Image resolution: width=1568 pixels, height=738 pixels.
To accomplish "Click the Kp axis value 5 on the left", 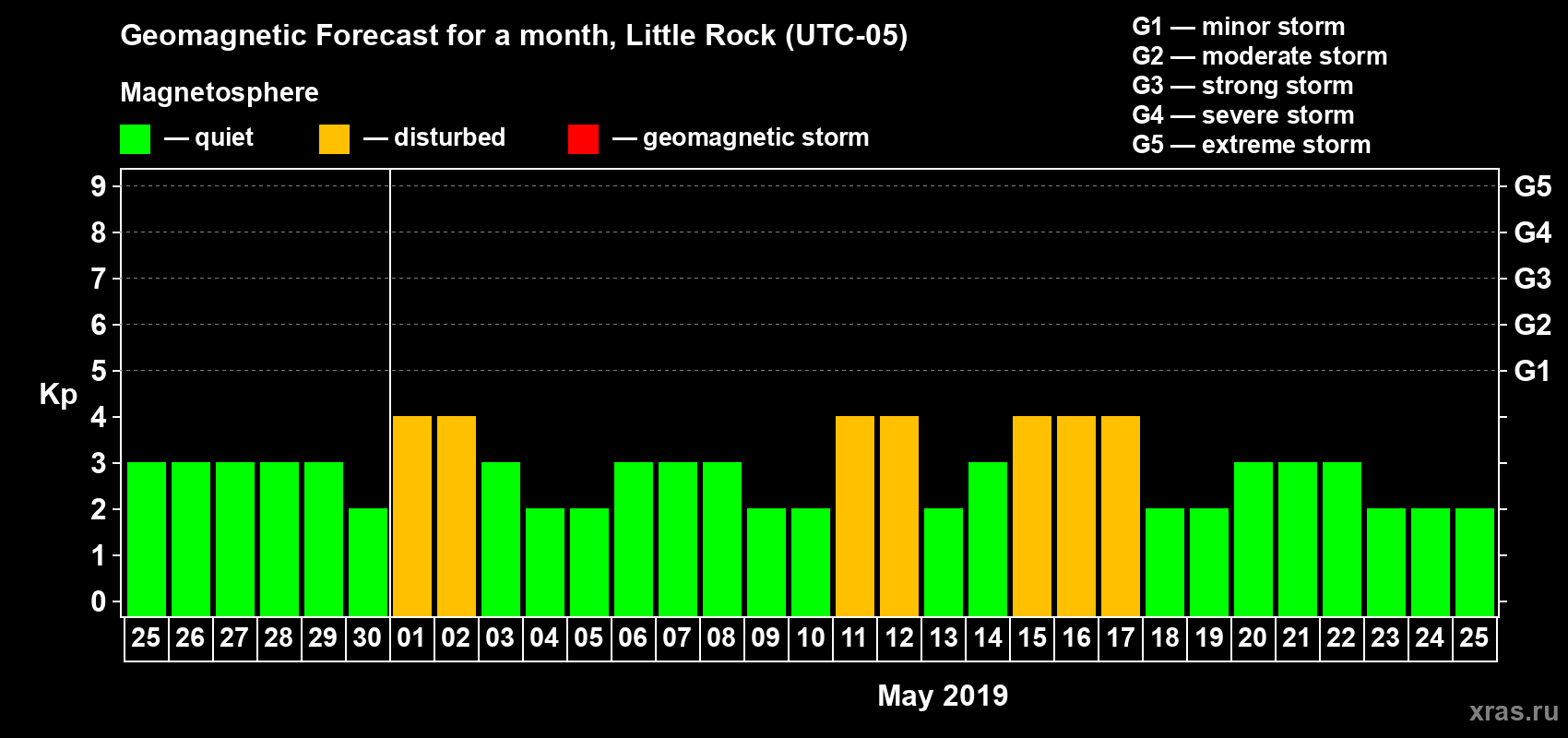I will (x=99, y=371).
